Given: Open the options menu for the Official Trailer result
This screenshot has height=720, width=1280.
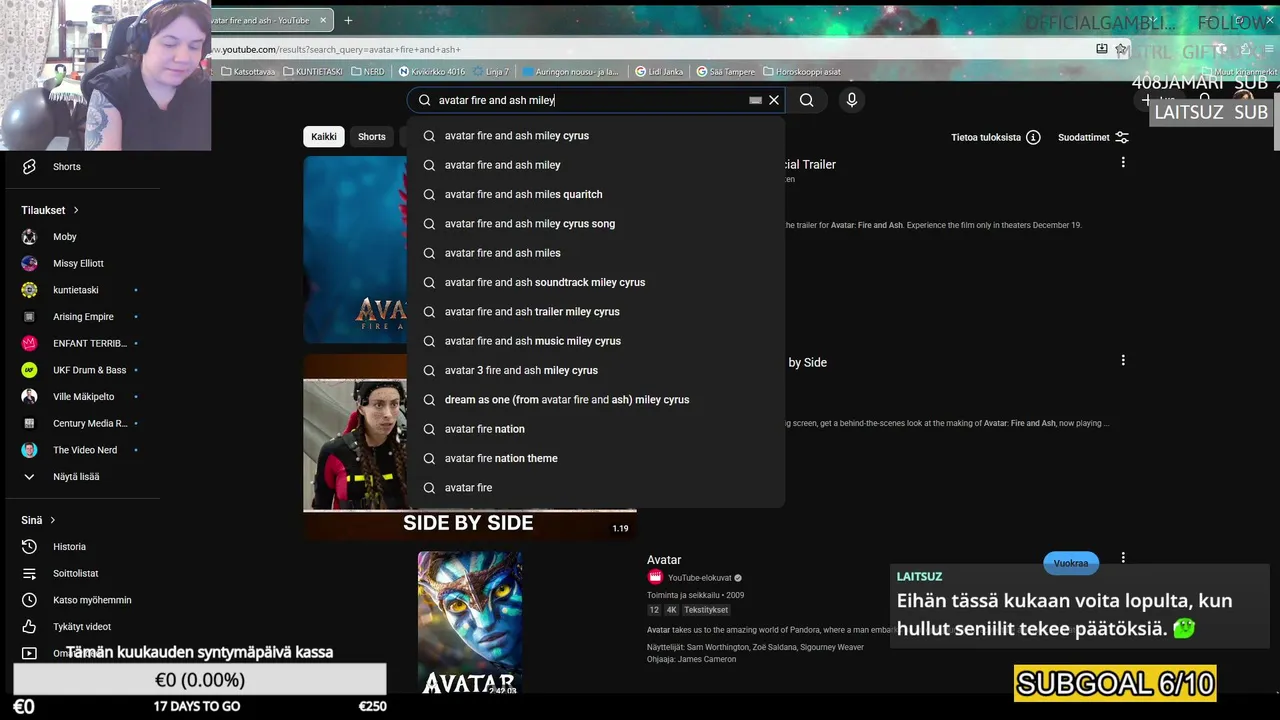Looking at the screenshot, I should [1123, 162].
